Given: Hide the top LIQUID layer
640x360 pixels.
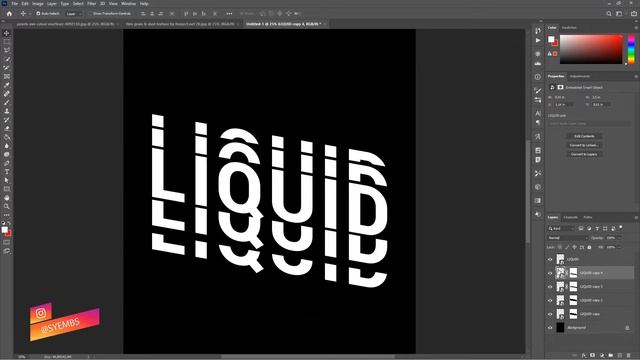Looking at the screenshot, I should pos(550,259).
